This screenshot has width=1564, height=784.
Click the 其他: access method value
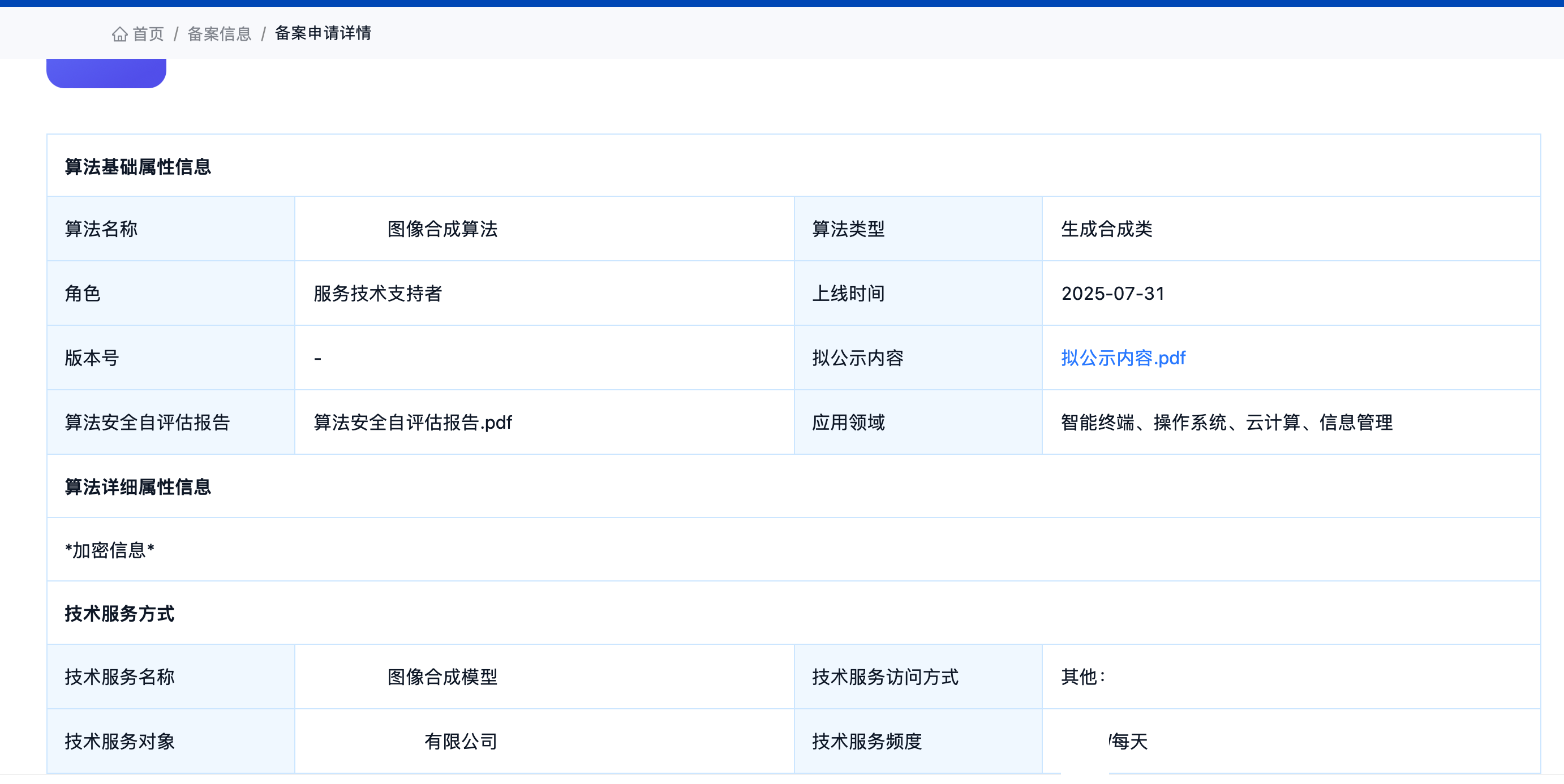tap(1082, 677)
